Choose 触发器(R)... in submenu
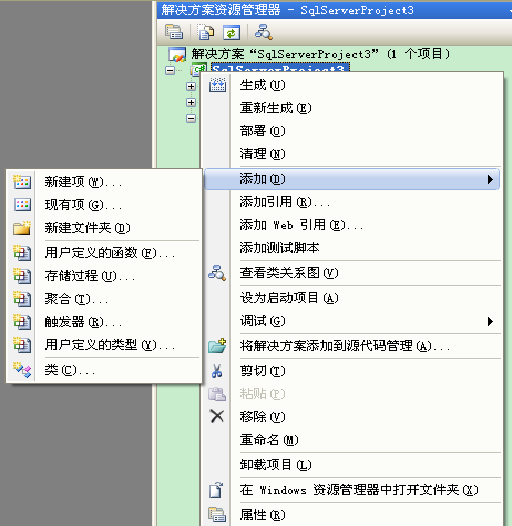Viewport: 512px width, 526px height. (104, 322)
